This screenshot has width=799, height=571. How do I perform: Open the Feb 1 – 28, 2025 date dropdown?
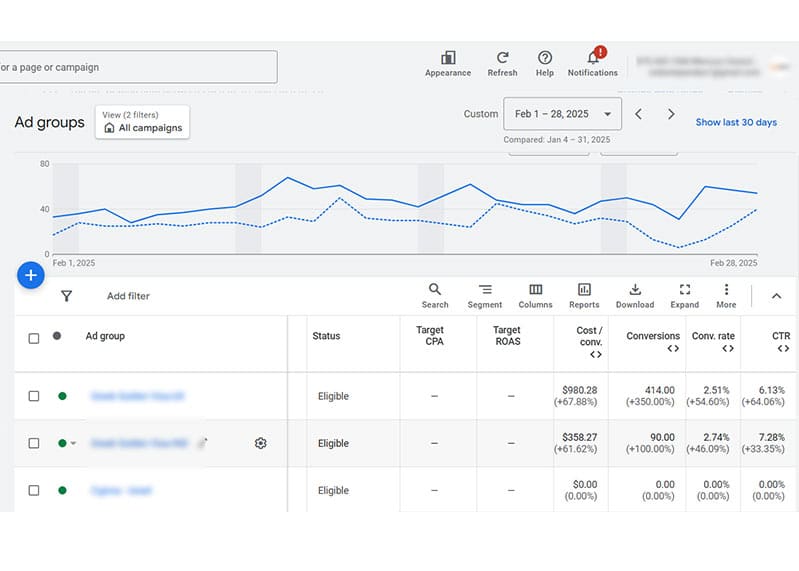click(562, 114)
